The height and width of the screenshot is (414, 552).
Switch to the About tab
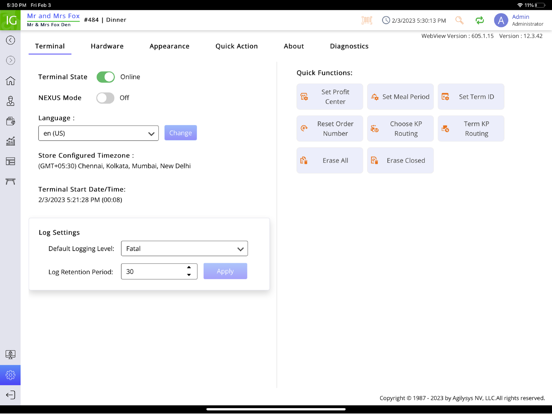(x=294, y=46)
